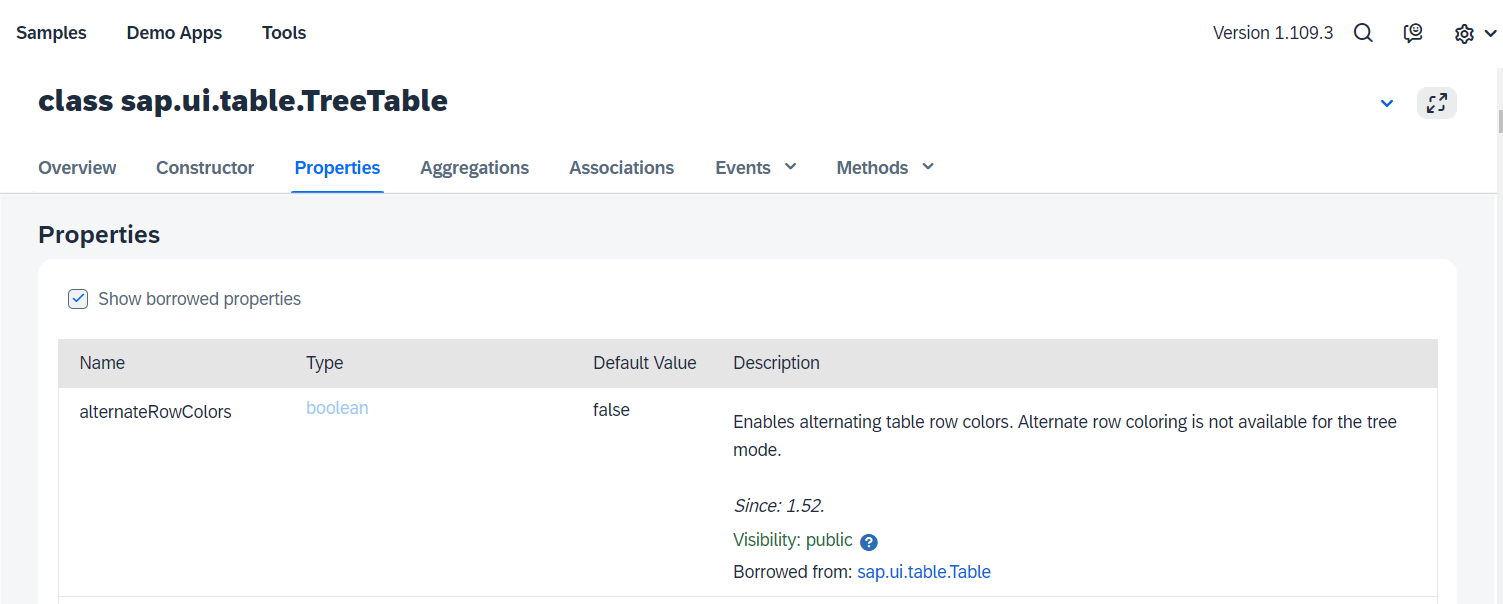Viewport: 1503px width, 604px height.
Task: Click the open-in-fullscreen icon beside the class title
Action: pos(1436,102)
